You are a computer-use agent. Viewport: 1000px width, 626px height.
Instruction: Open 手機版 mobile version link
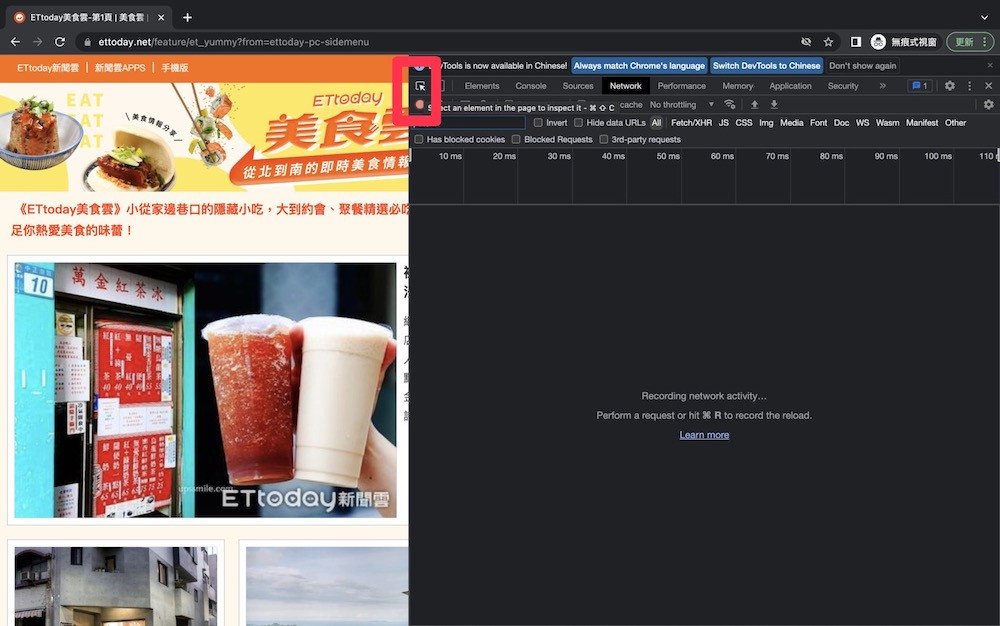[175, 68]
